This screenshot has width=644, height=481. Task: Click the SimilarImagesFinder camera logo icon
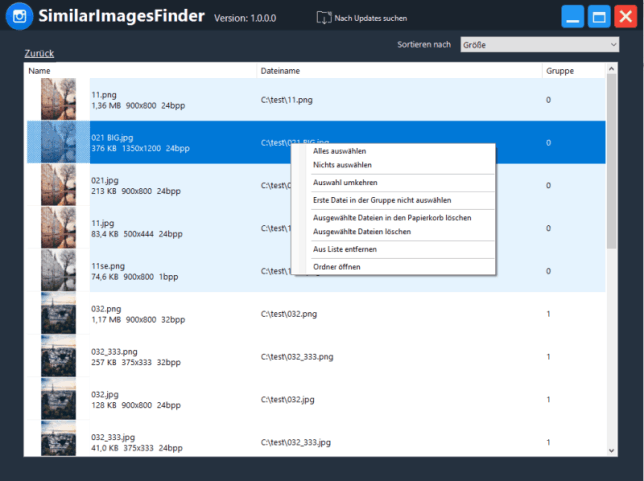click(20, 17)
